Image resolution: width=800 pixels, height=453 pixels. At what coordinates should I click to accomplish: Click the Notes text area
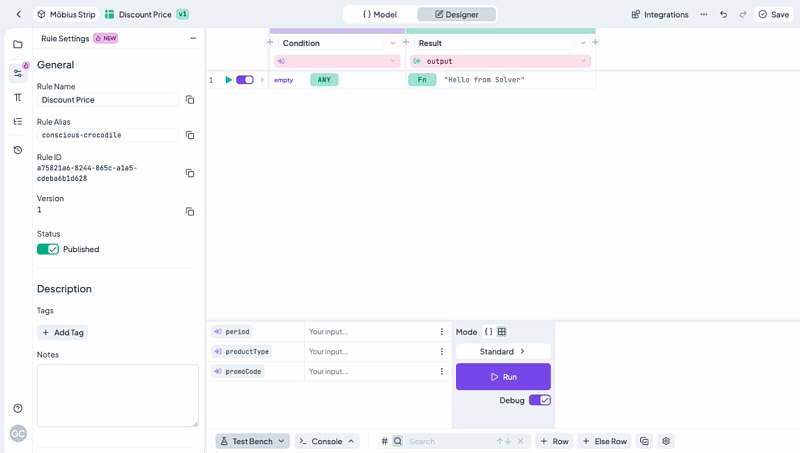pos(117,395)
